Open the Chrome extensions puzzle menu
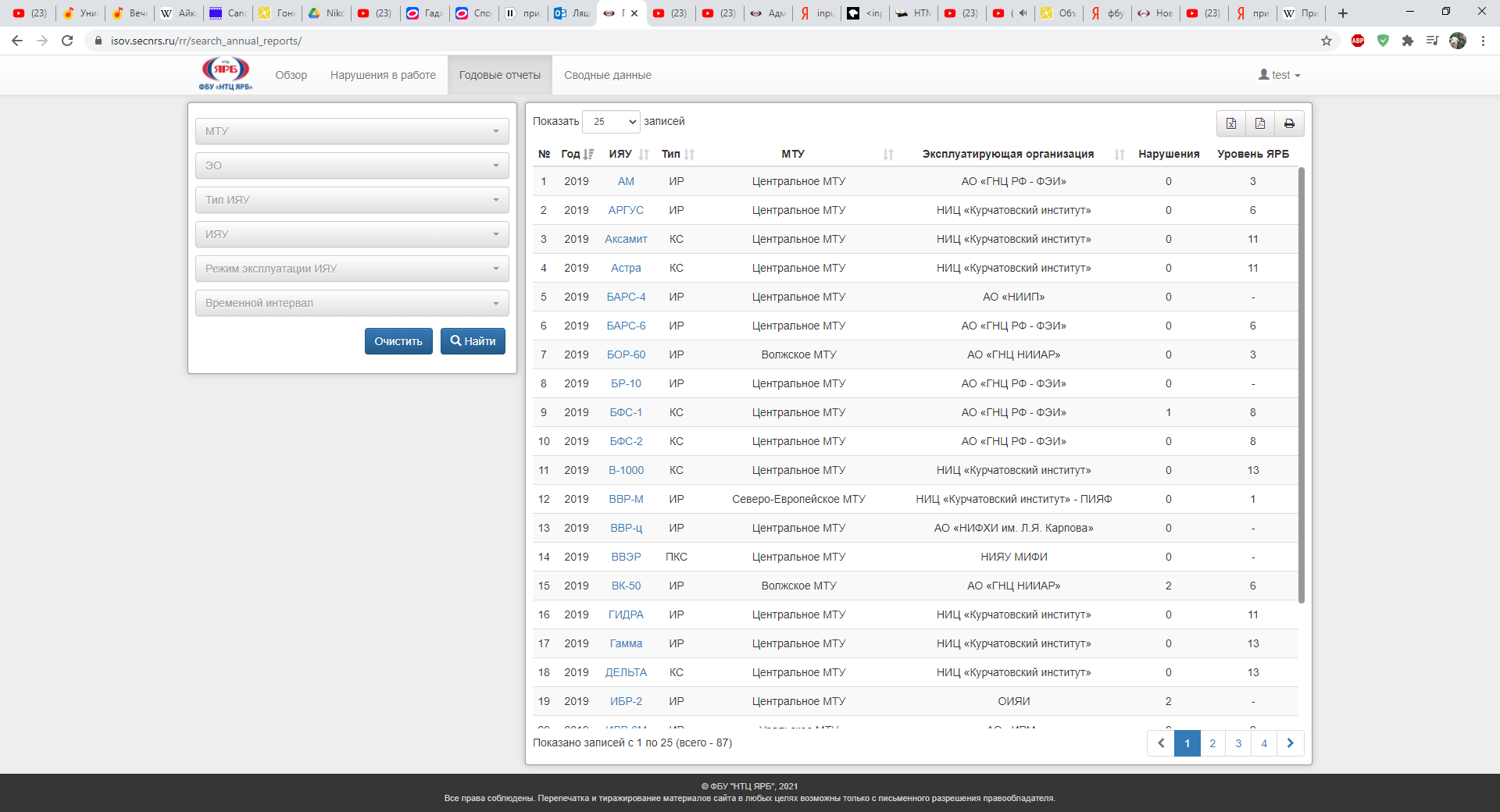The width and height of the screenshot is (1500, 812). (x=1408, y=41)
